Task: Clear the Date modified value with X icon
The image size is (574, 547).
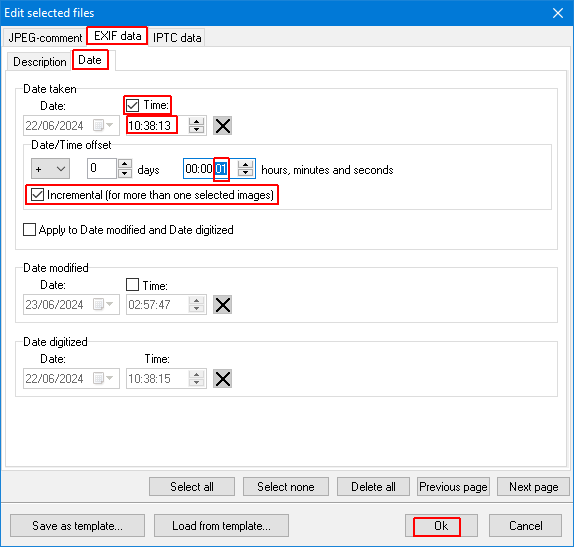Action: pyautogui.click(x=223, y=305)
